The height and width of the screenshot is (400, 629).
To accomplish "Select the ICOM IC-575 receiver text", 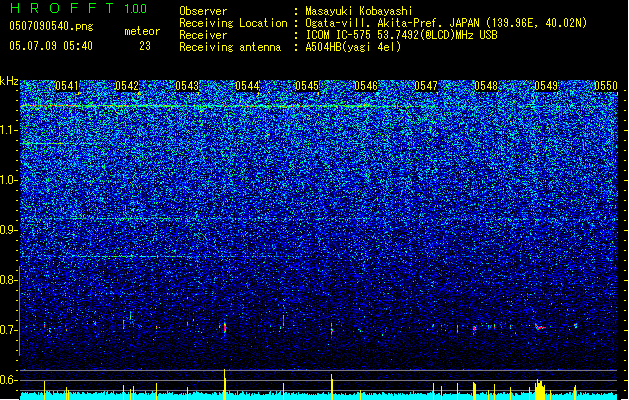I will tap(401, 35).
